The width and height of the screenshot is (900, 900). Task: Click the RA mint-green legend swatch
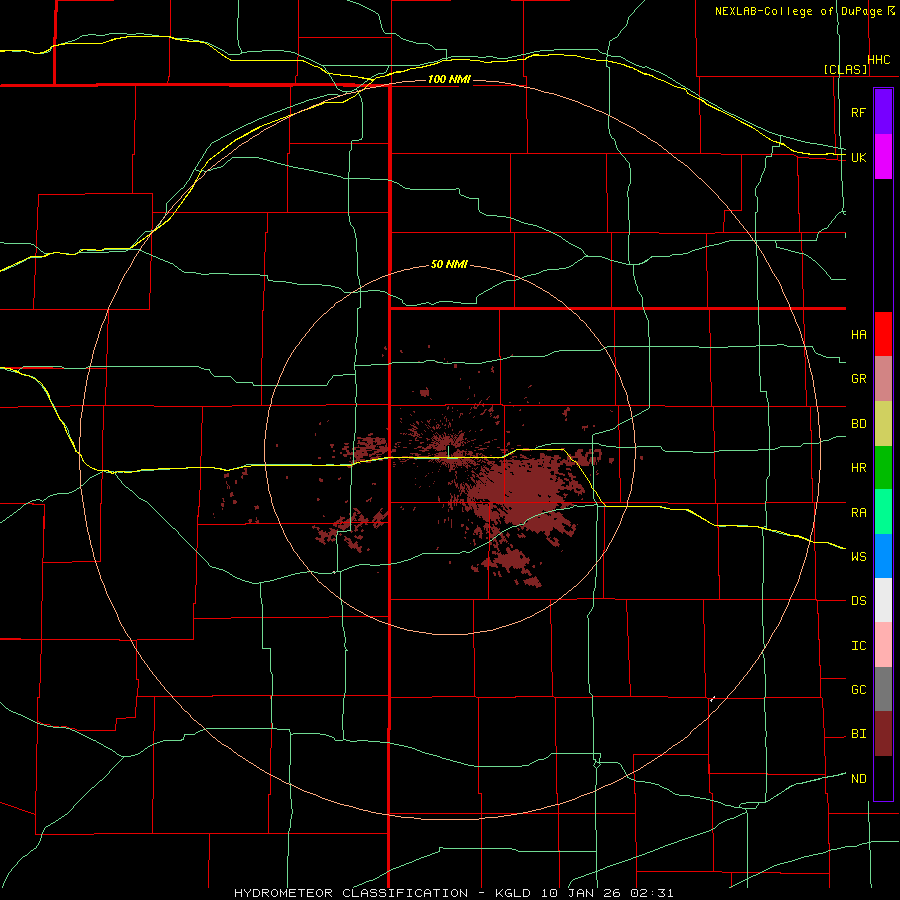[883, 512]
